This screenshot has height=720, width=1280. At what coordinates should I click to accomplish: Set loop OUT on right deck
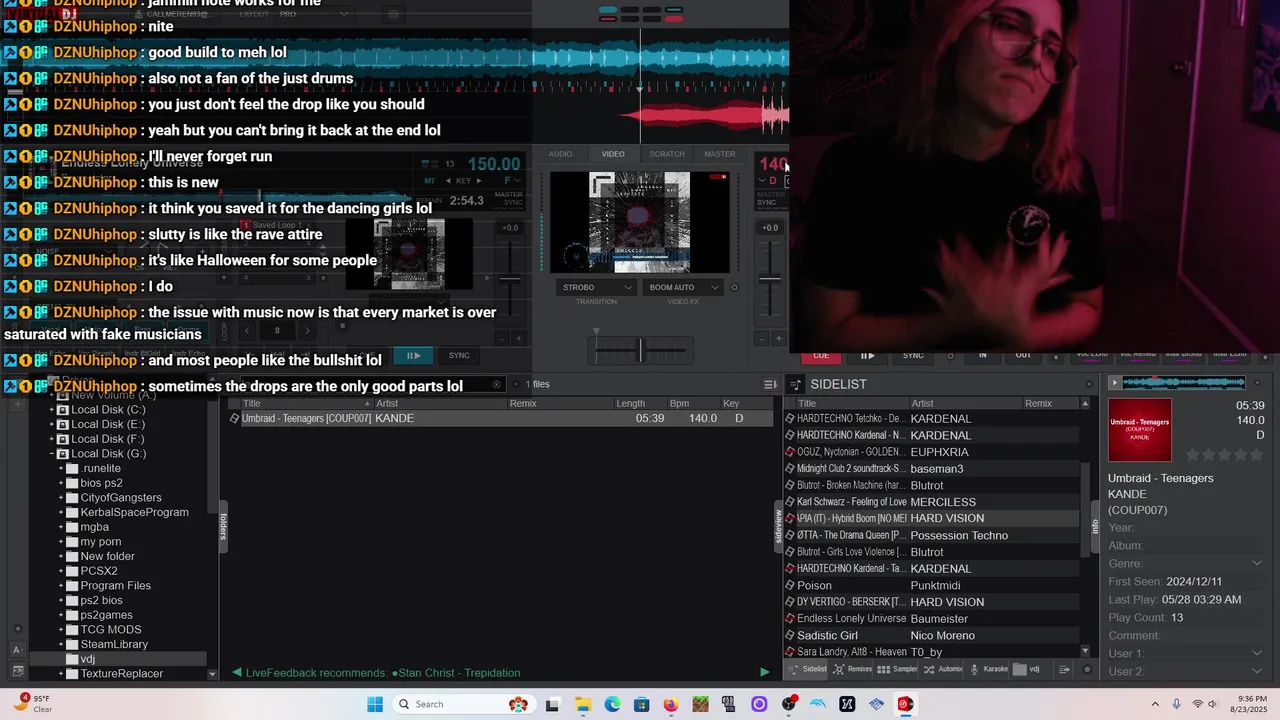pos(1023,355)
